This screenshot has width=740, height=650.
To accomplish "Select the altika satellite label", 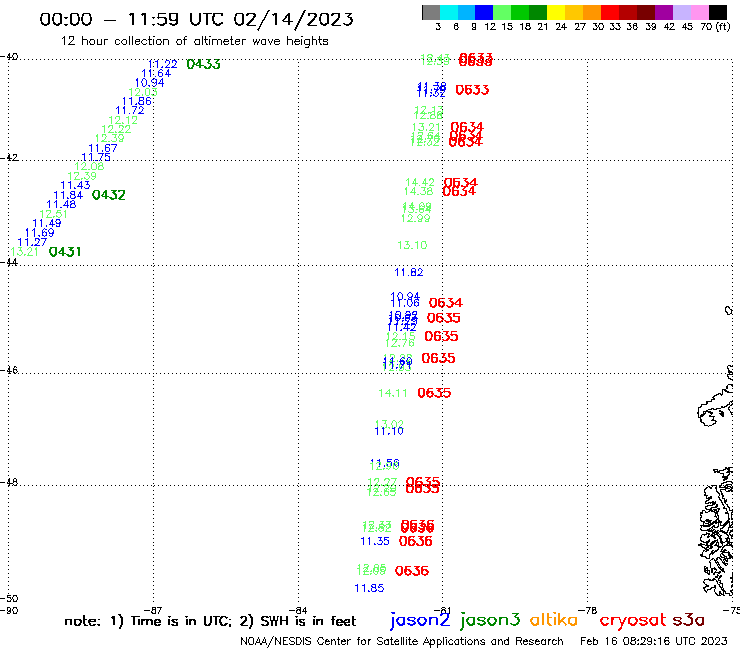I will pyautogui.click(x=554, y=619).
